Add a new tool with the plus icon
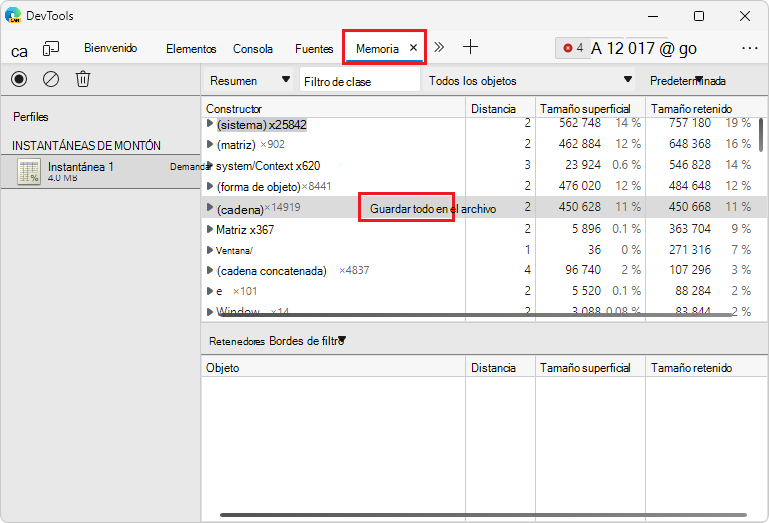The width and height of the screenshot is (769, 523). click(x=470, y=47)
